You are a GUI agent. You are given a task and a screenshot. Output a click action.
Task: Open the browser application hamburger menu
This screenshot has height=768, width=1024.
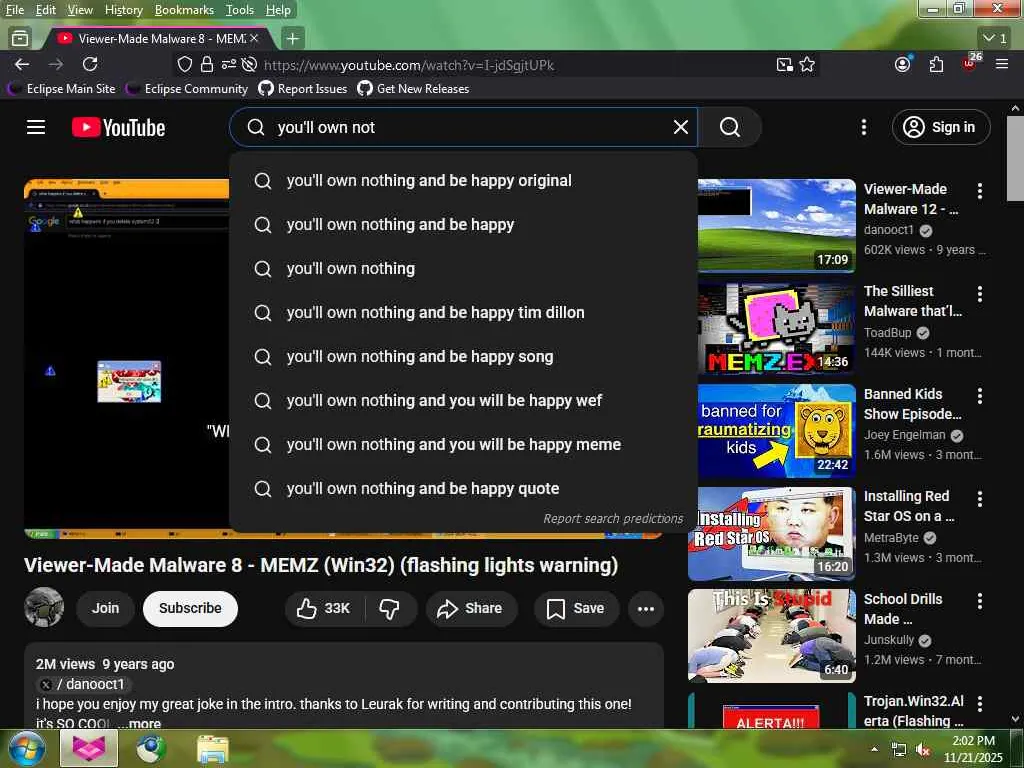1002,64
